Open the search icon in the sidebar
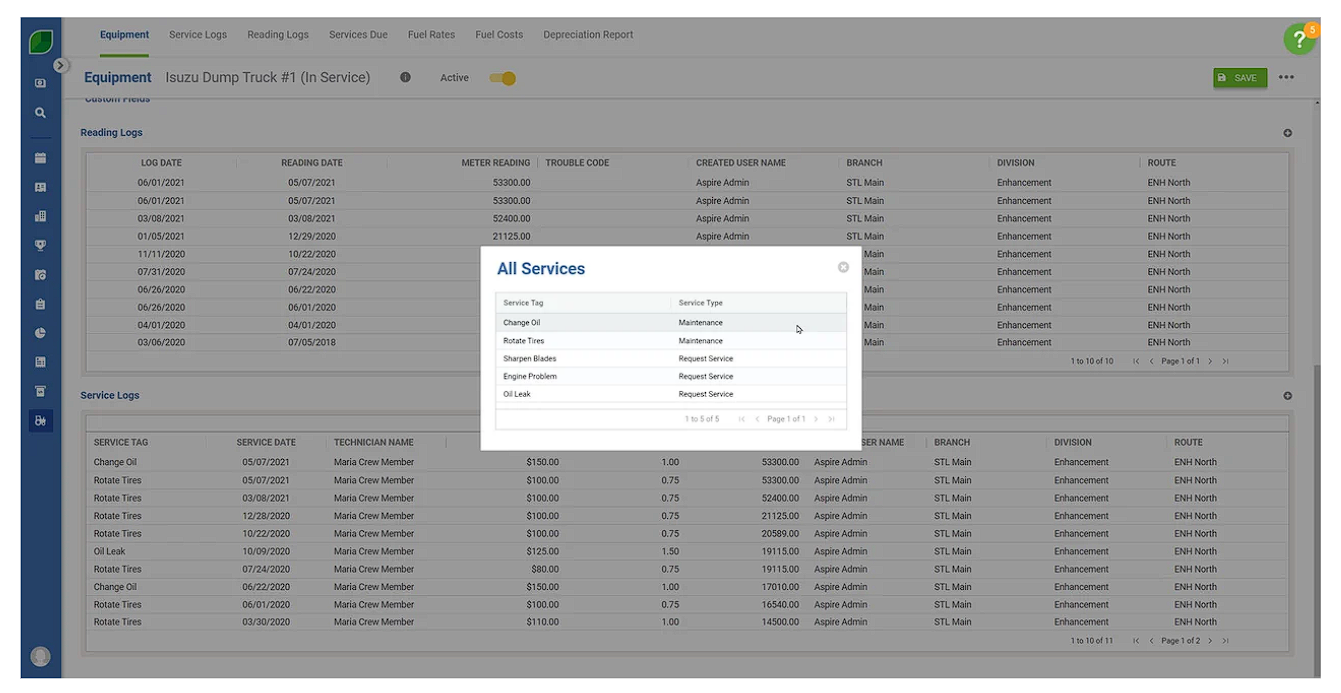1341x693 pixels. [x=40, y=113]
